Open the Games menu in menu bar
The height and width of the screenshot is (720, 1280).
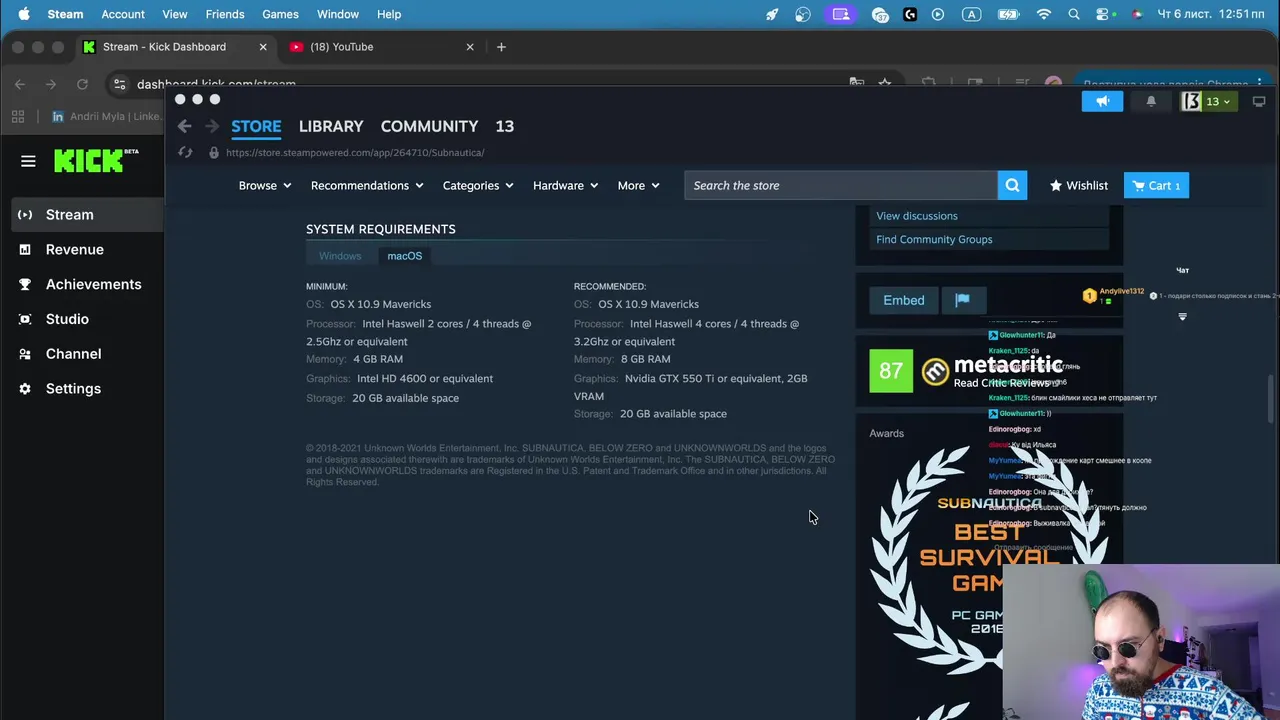[x=280, y=14]
